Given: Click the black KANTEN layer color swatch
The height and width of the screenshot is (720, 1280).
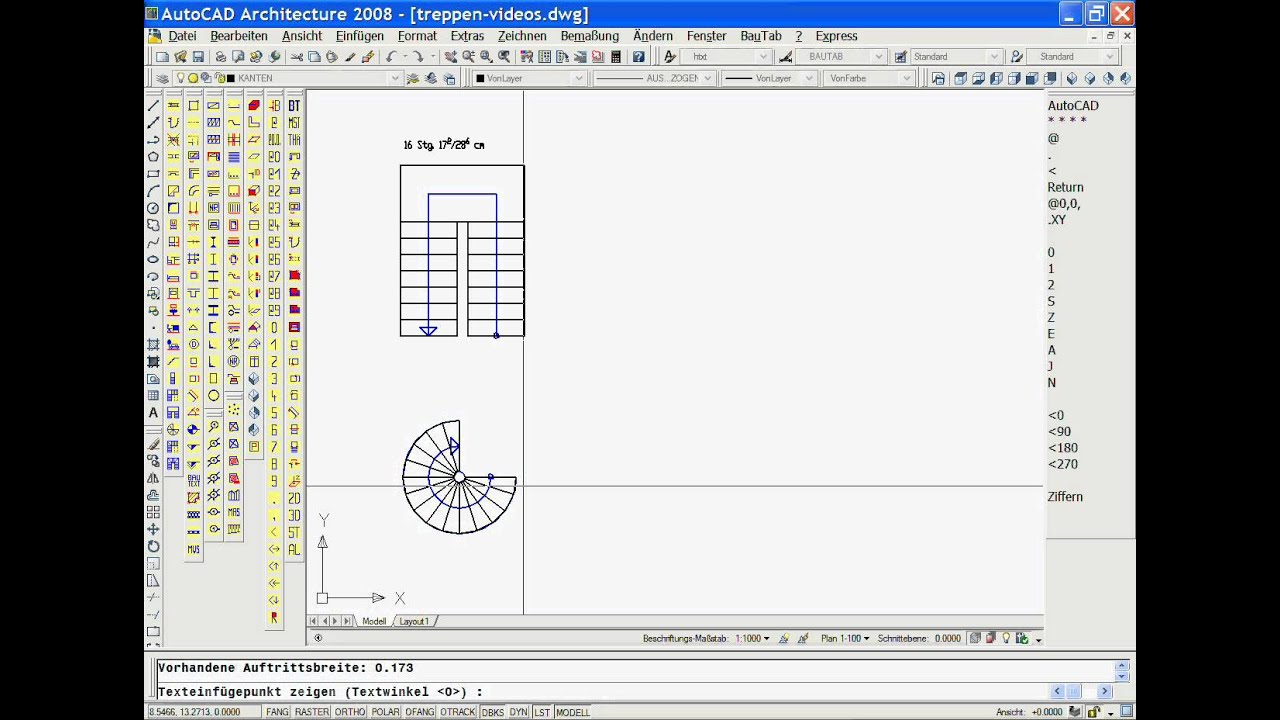Looking at the screenshot, I should pyautogui.click(x=231, y=78).
